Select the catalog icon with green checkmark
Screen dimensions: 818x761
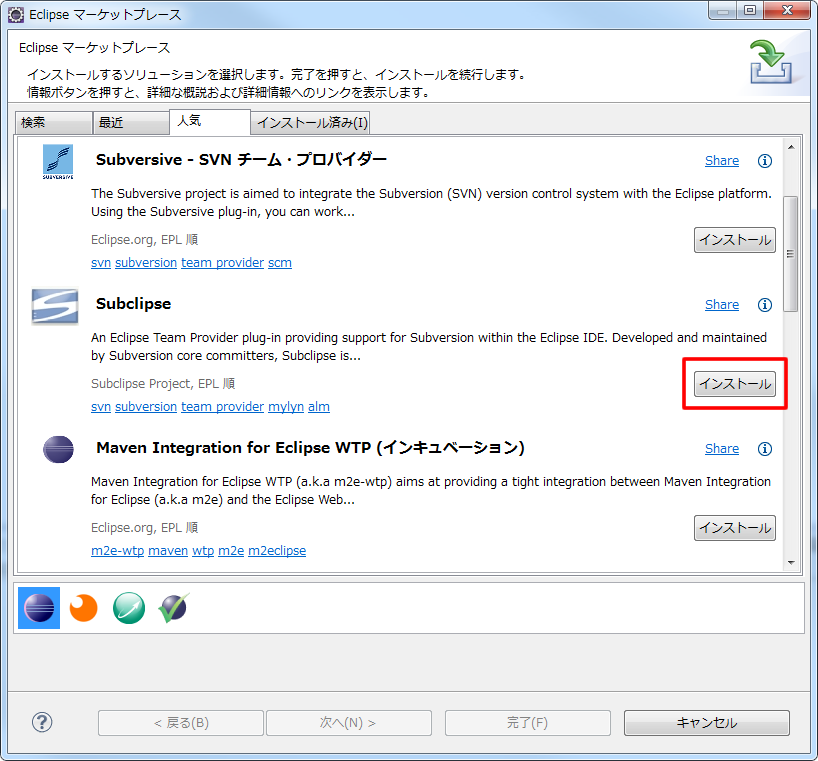pyautogui.click(x=174, y=608)
